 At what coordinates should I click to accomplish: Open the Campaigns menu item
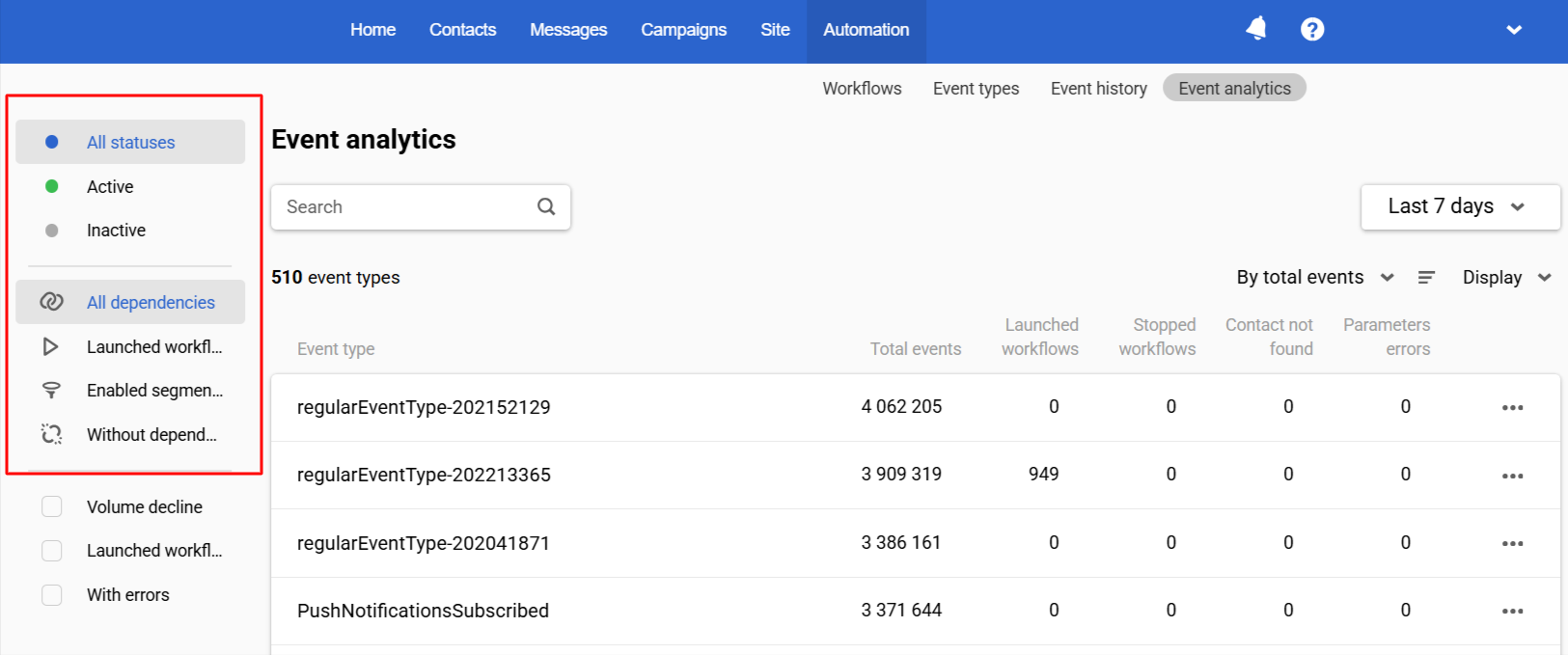coord(683,30)
